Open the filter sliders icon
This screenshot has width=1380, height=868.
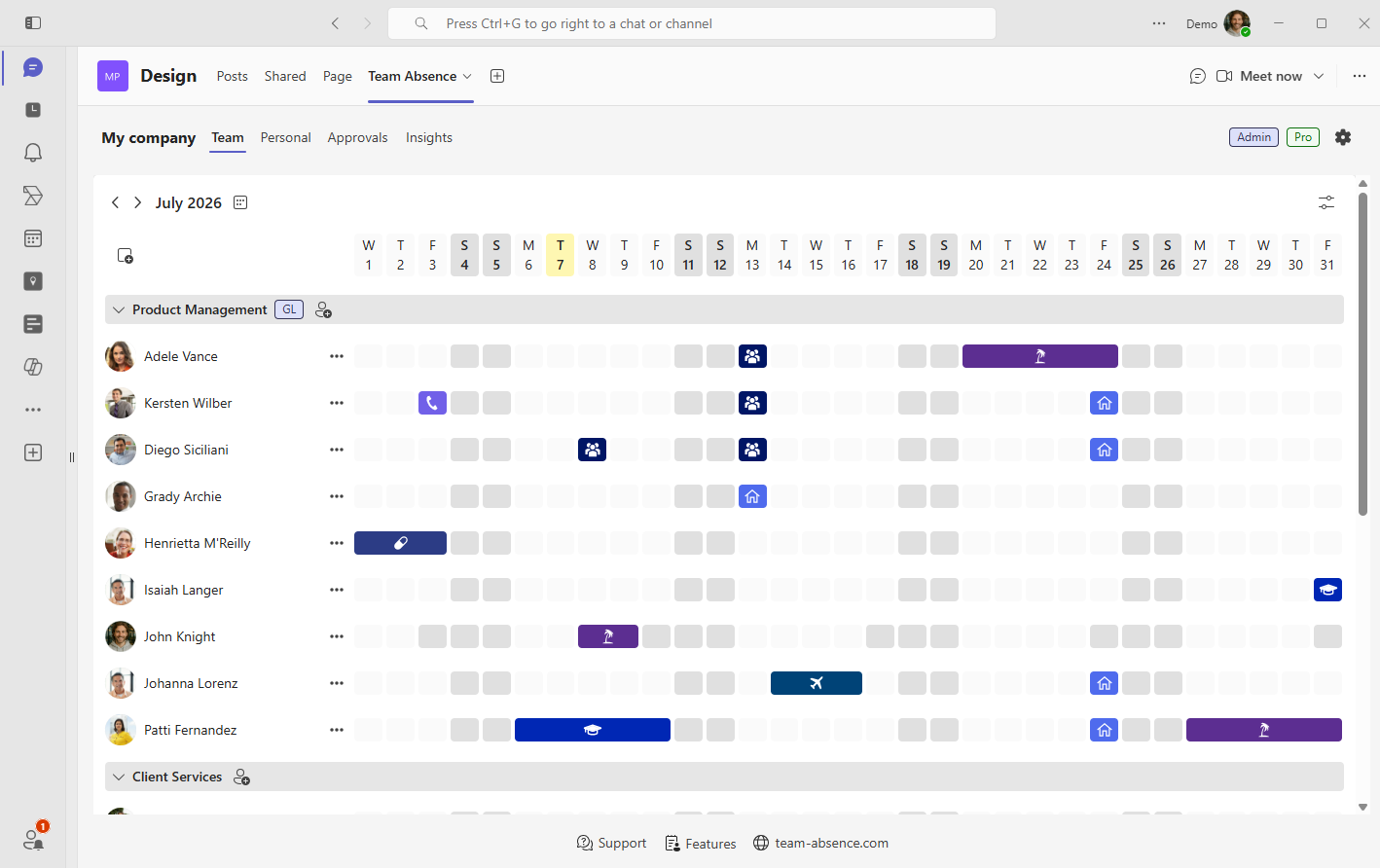click(x=1326, y=202)
